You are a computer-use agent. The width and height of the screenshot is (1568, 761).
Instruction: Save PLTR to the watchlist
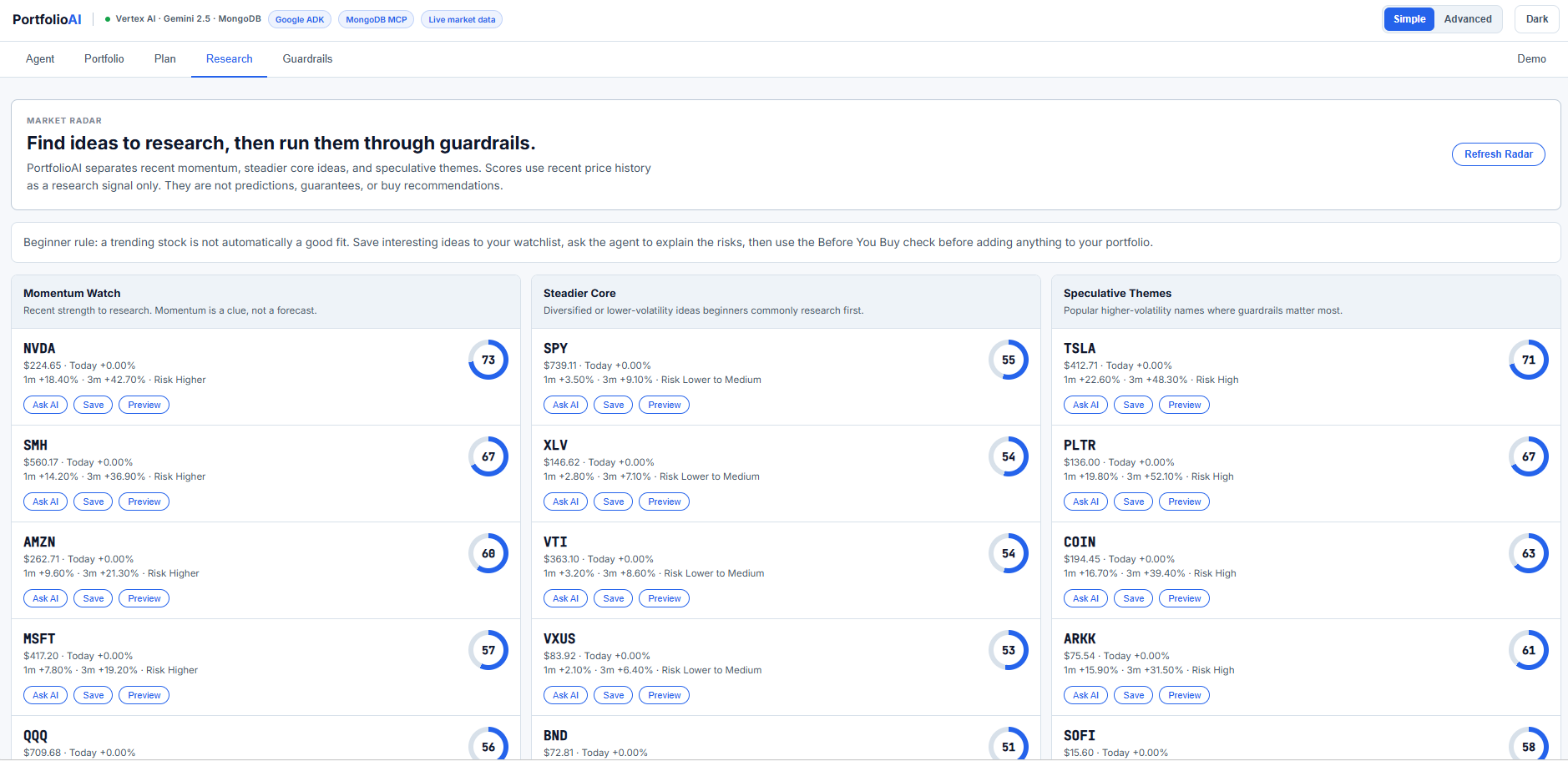coord(1134,501)
